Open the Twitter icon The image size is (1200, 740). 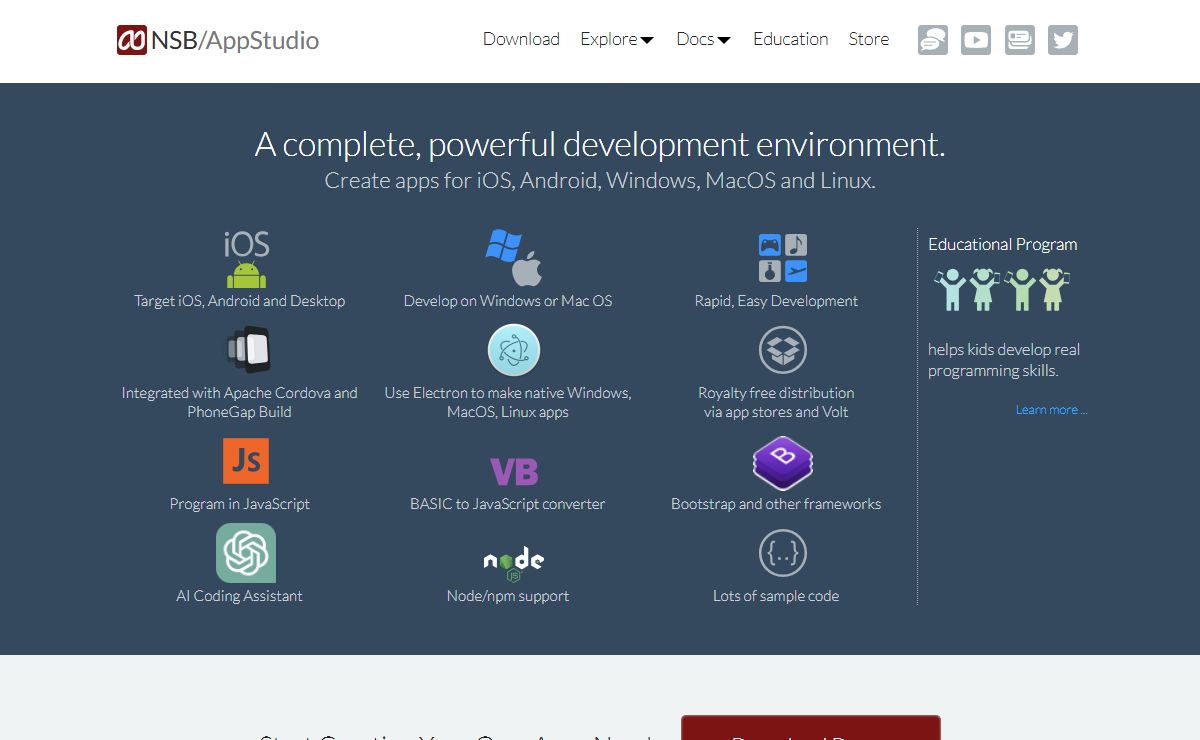(x=1063, y=40)
